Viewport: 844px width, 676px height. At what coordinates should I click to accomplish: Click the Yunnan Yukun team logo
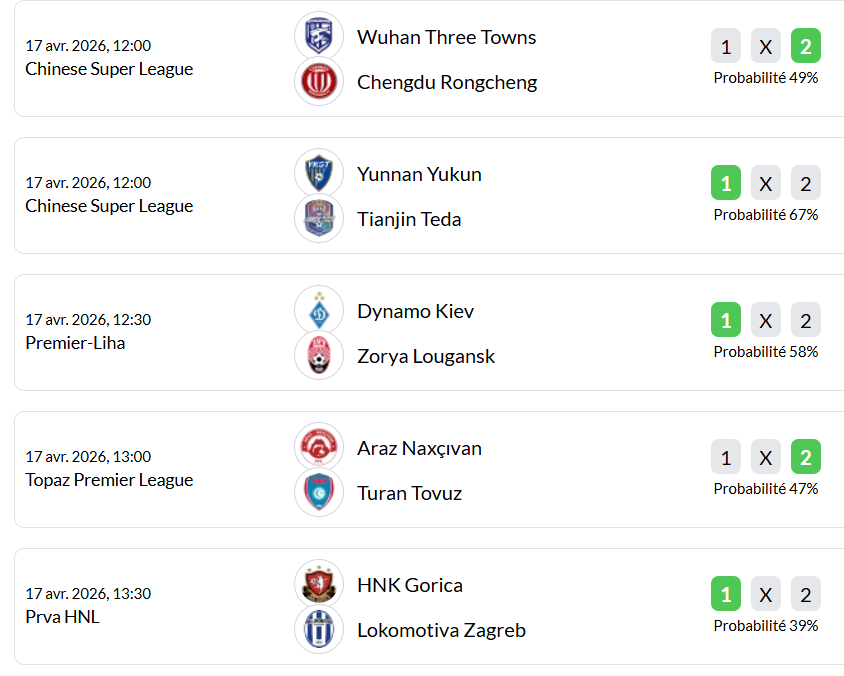(319, 174)
